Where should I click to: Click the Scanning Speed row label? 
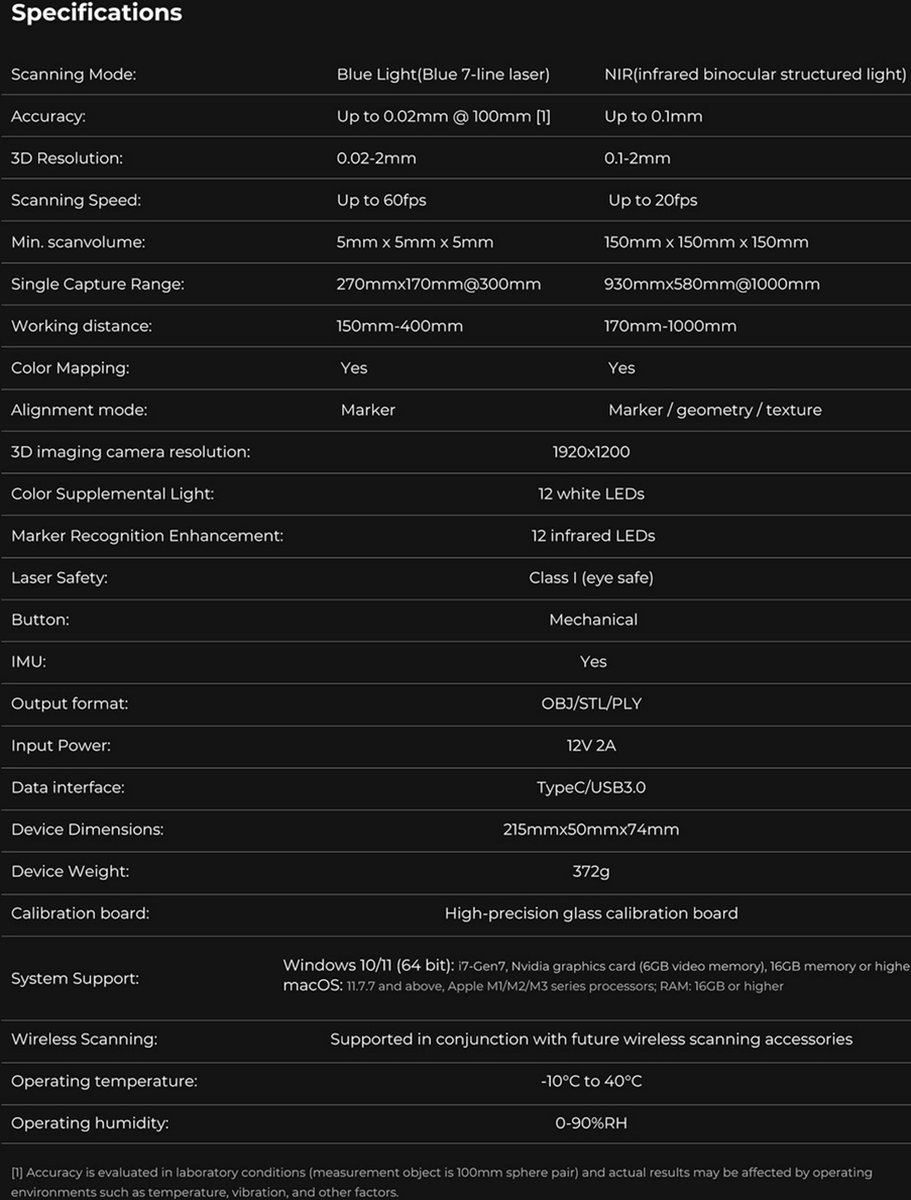point(76,201)
